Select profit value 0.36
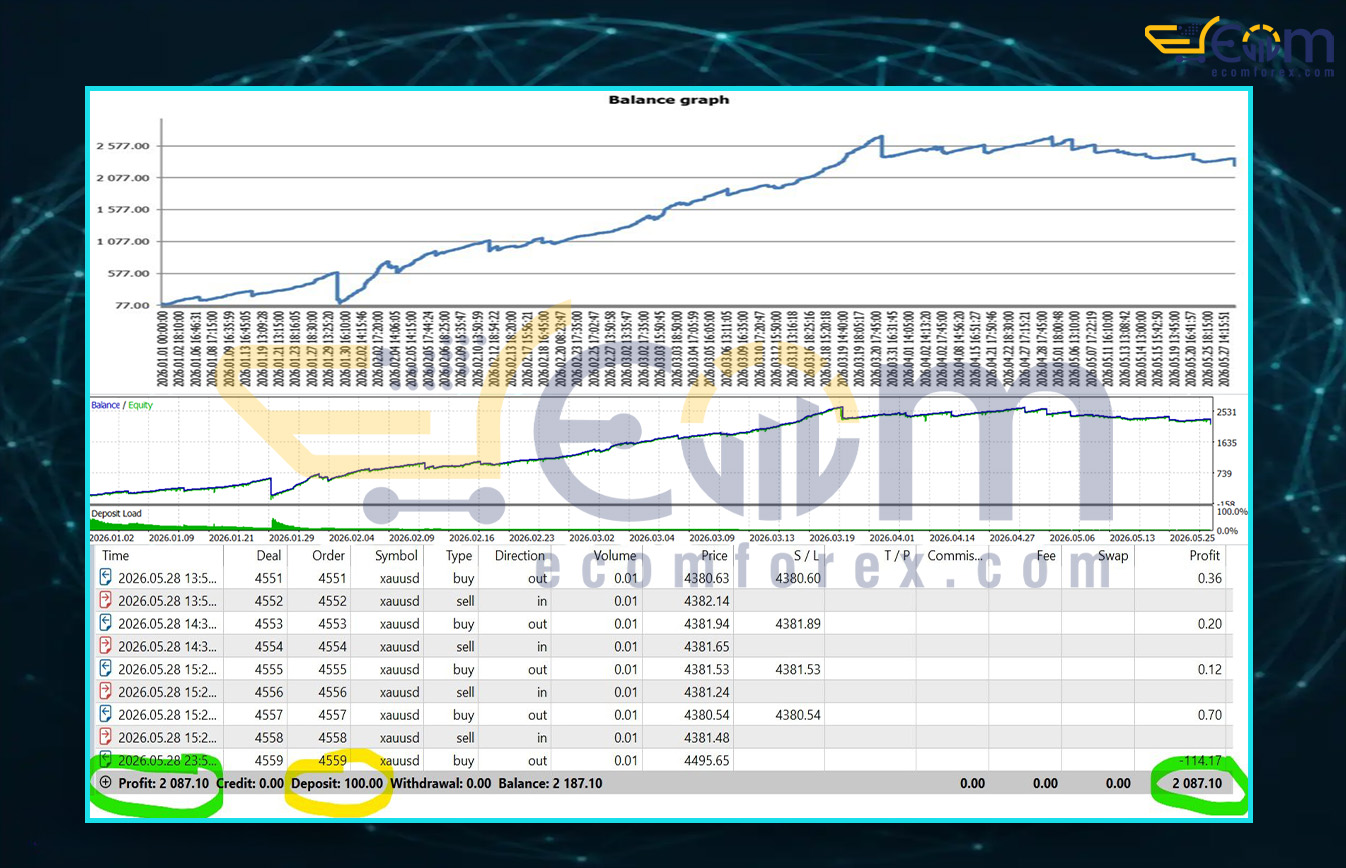The width and height of the screenshot is (1346, 868). pyautogui.click(x=1209, y=578)
